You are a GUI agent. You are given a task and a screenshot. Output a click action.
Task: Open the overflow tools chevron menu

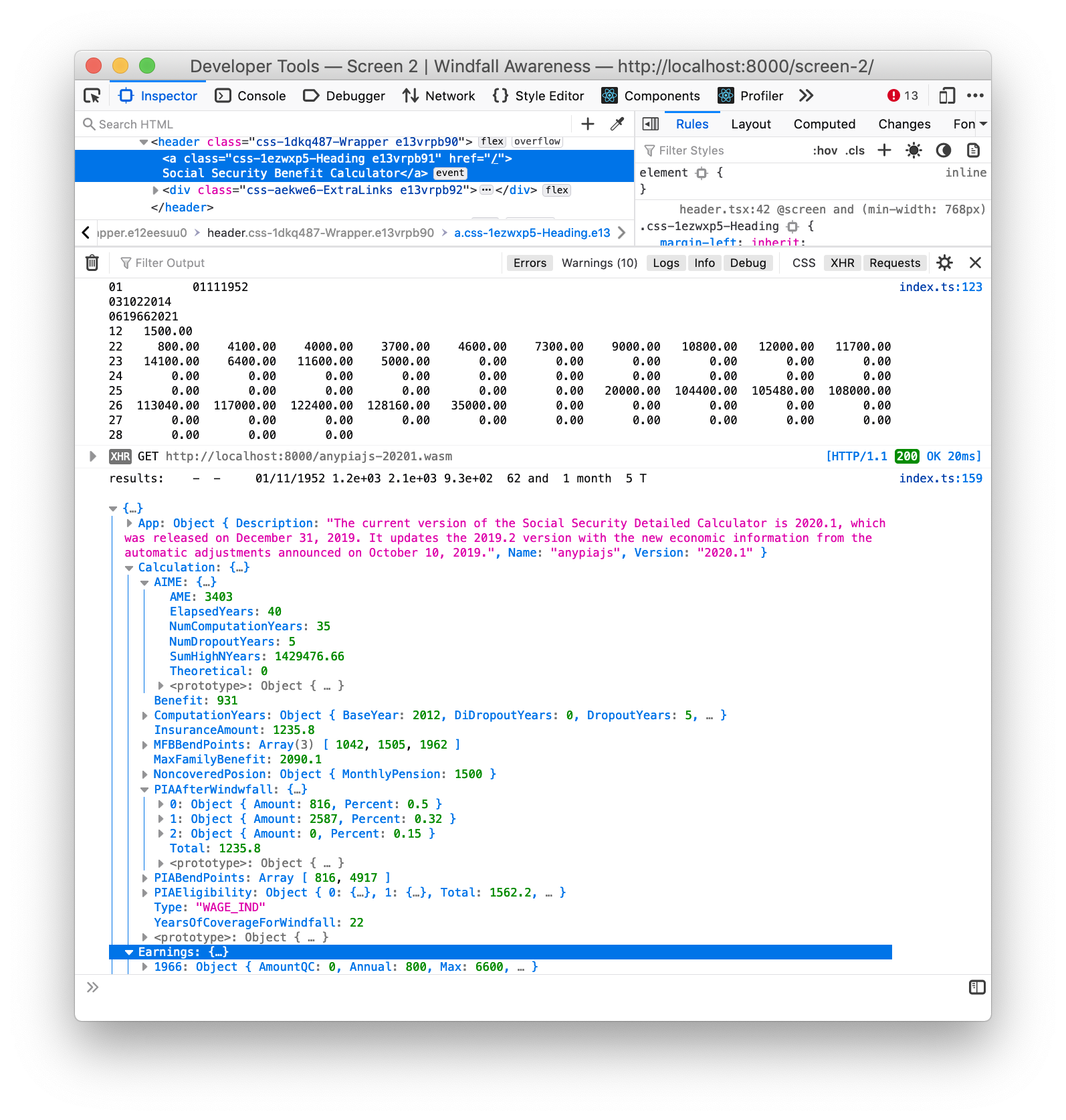806,96
